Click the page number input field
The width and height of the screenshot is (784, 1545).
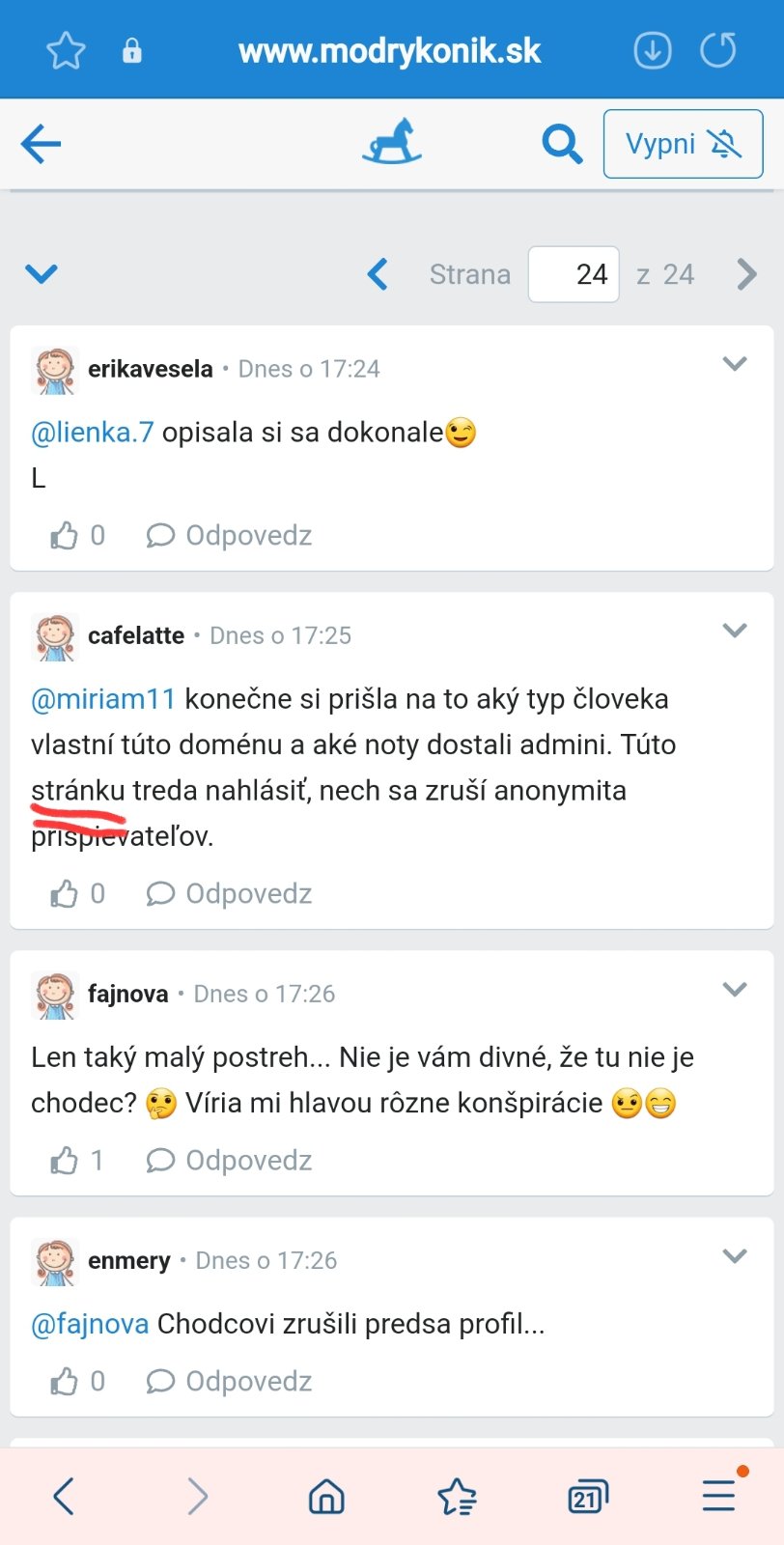coord(574,274)
